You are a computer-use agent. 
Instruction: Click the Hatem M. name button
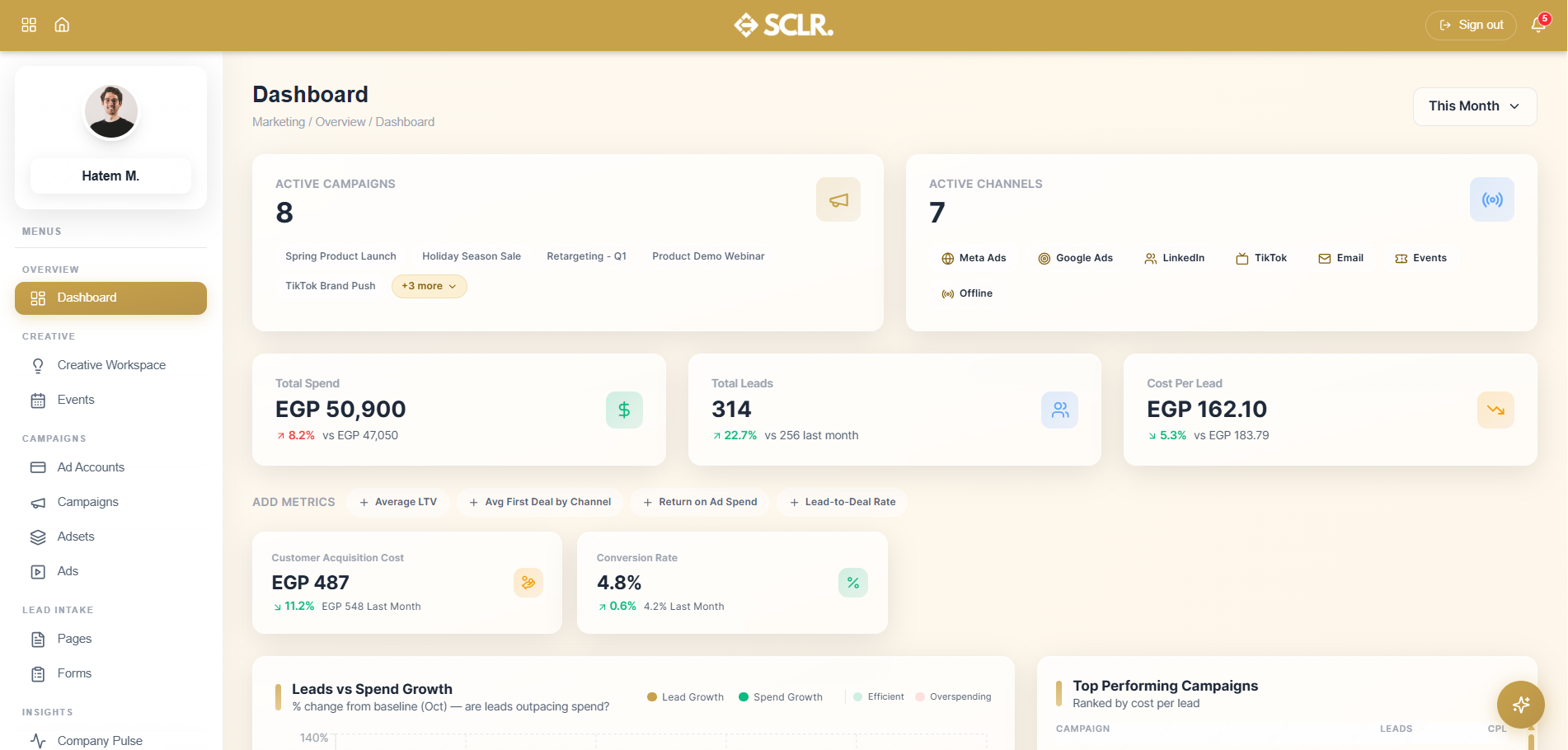coord(110,176)
